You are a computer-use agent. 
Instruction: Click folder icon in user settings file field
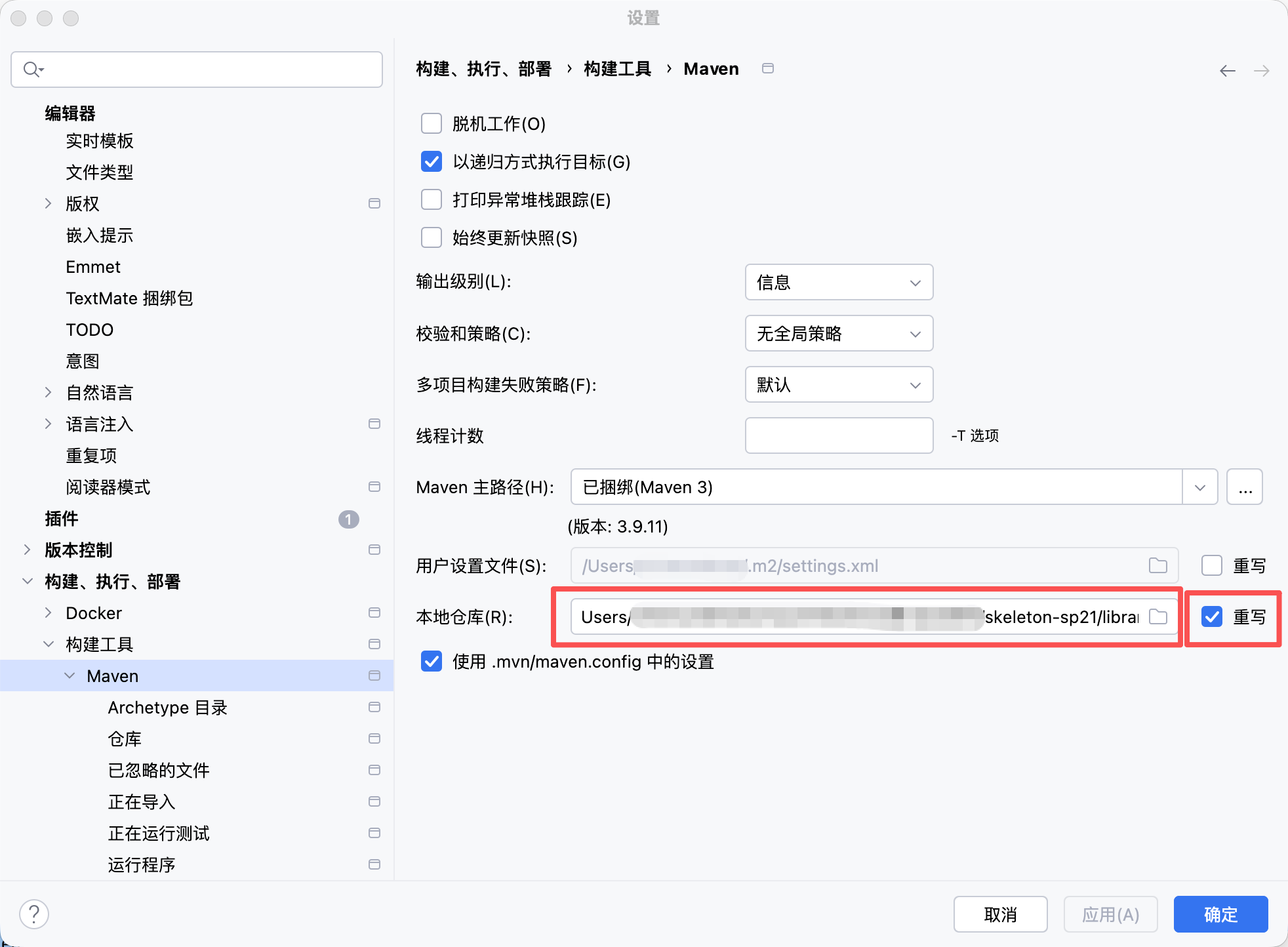tap(1158, 565)
